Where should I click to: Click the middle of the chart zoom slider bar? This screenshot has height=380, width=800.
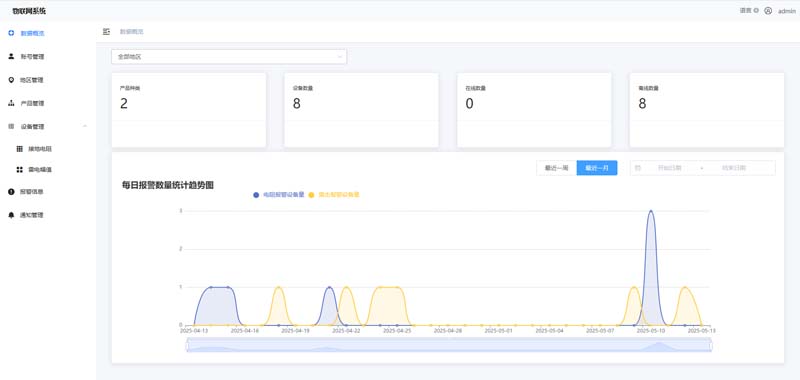(449, 345)
